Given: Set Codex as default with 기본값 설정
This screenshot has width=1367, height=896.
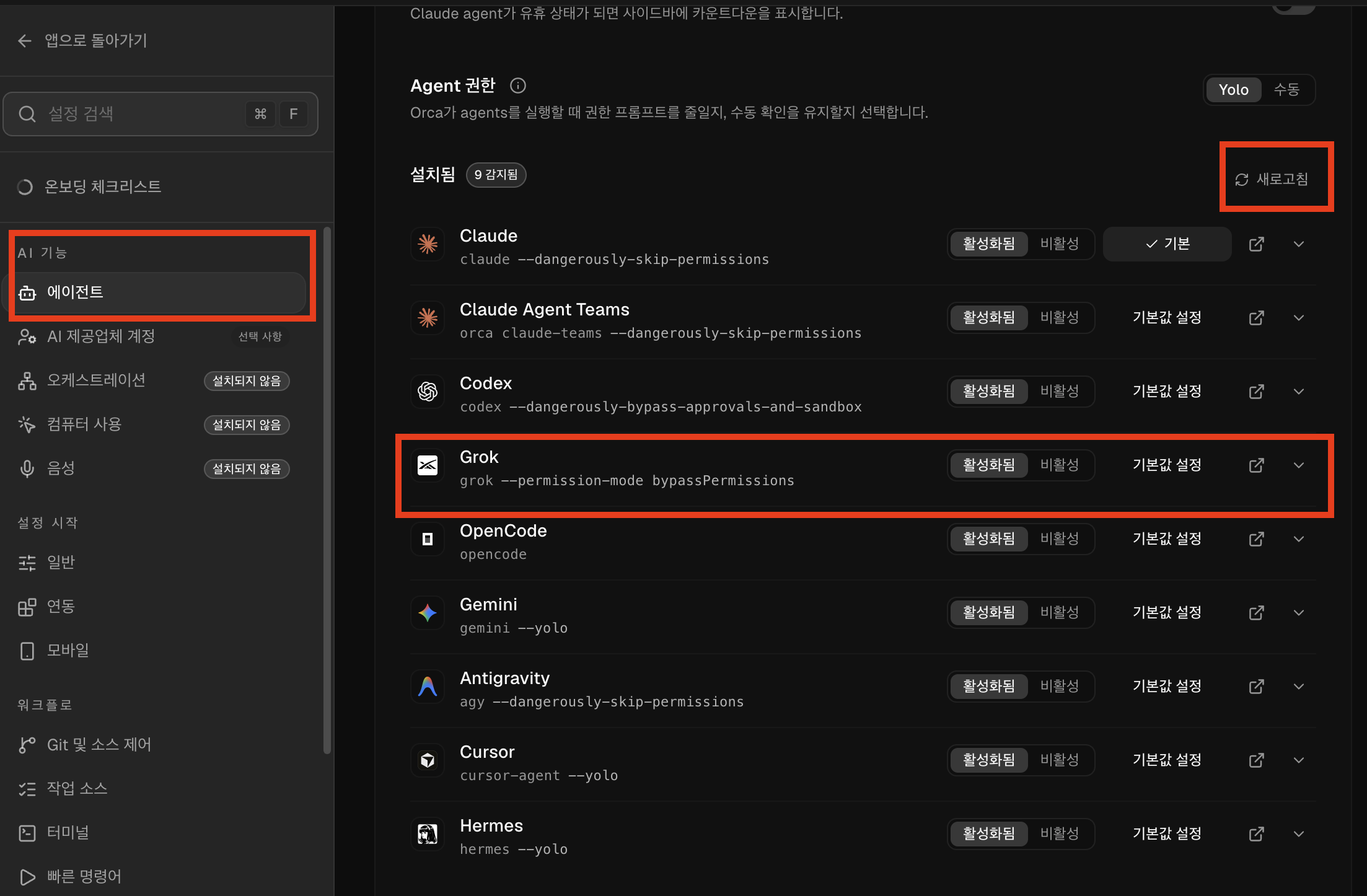Looking at the screenshot, I should tap(1167, 392).
